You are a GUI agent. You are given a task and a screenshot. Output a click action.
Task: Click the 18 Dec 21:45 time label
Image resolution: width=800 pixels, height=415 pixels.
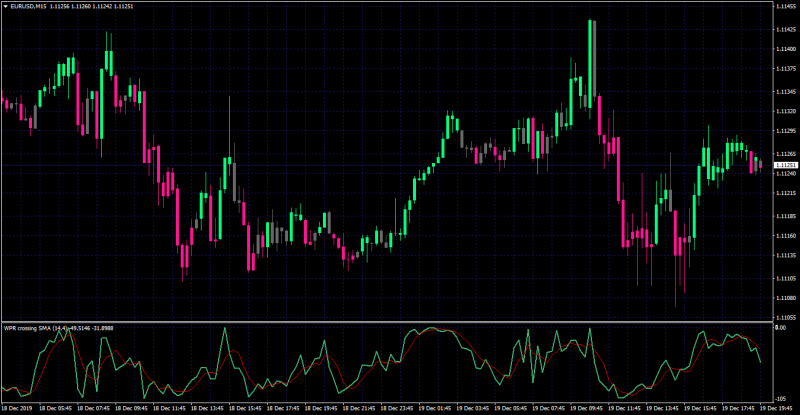point(359,408)
